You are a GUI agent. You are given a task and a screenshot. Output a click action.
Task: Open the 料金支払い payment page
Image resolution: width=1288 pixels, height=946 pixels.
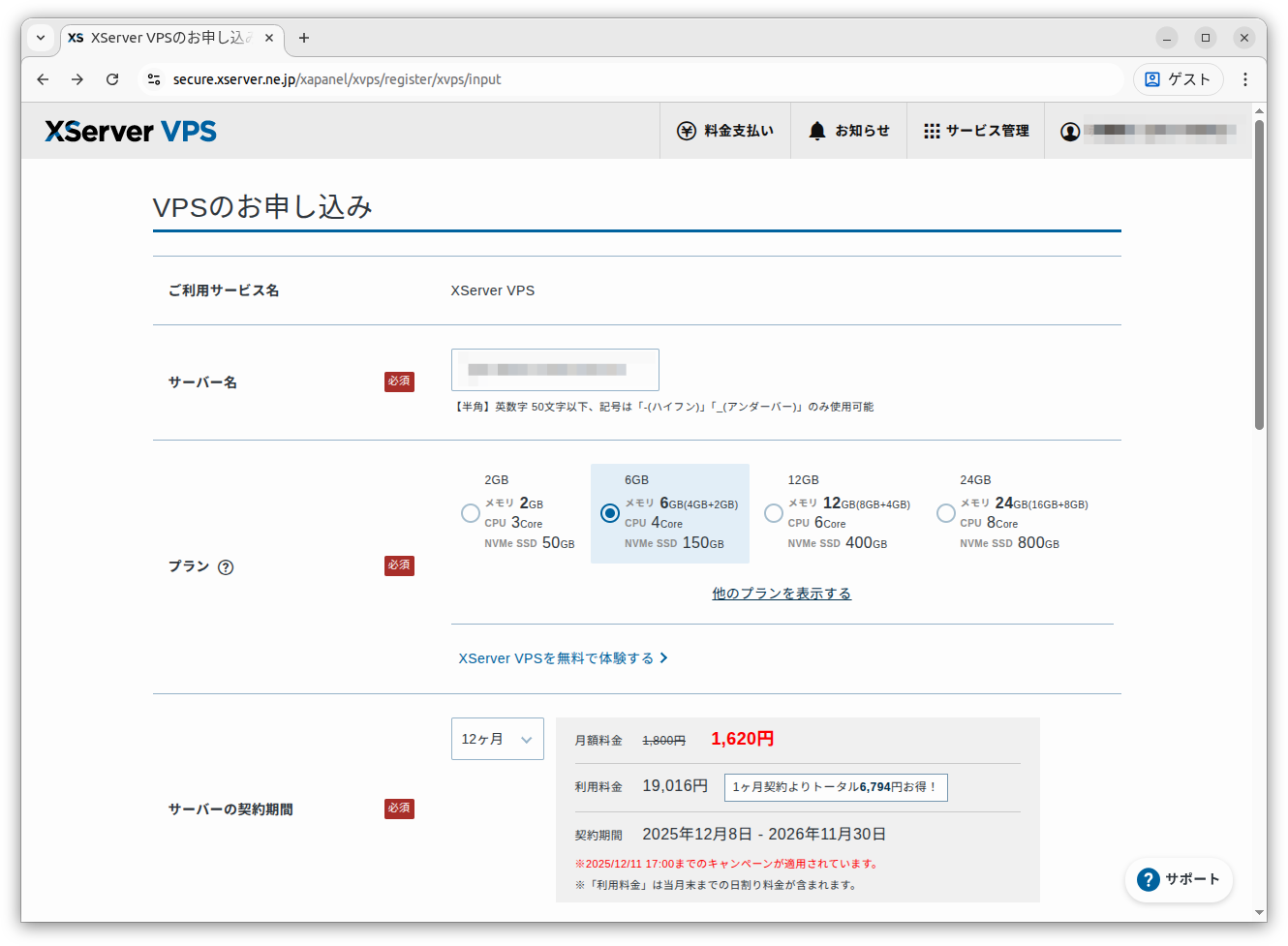coord(725,130)
